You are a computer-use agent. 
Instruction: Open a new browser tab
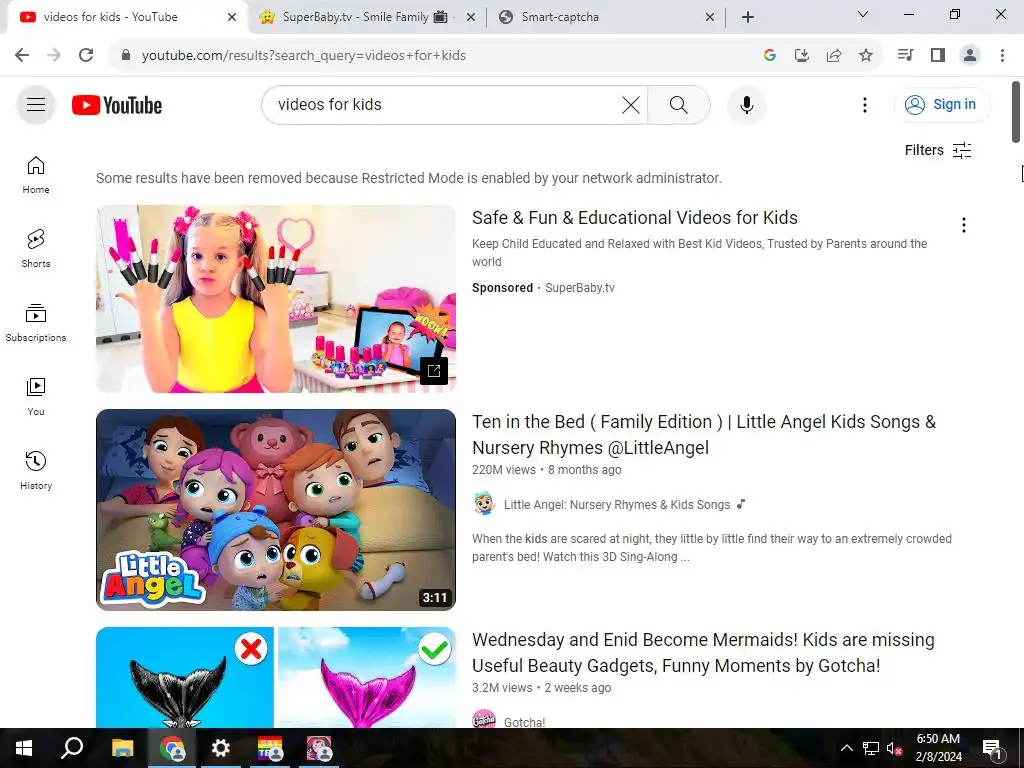coord(748,18)
